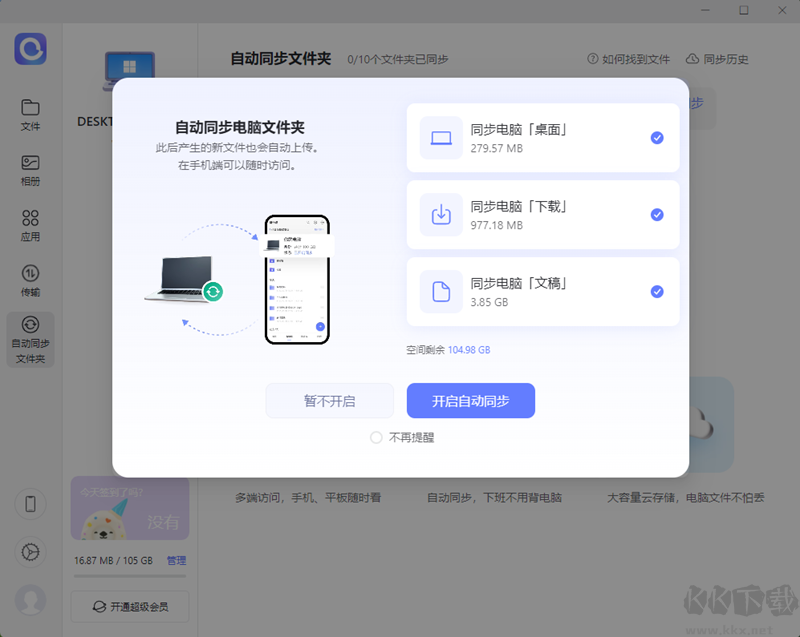The image size is (800, 637).
Task: Open the mobile device panel in lower sidebar
Action: [x=30, y=504]
